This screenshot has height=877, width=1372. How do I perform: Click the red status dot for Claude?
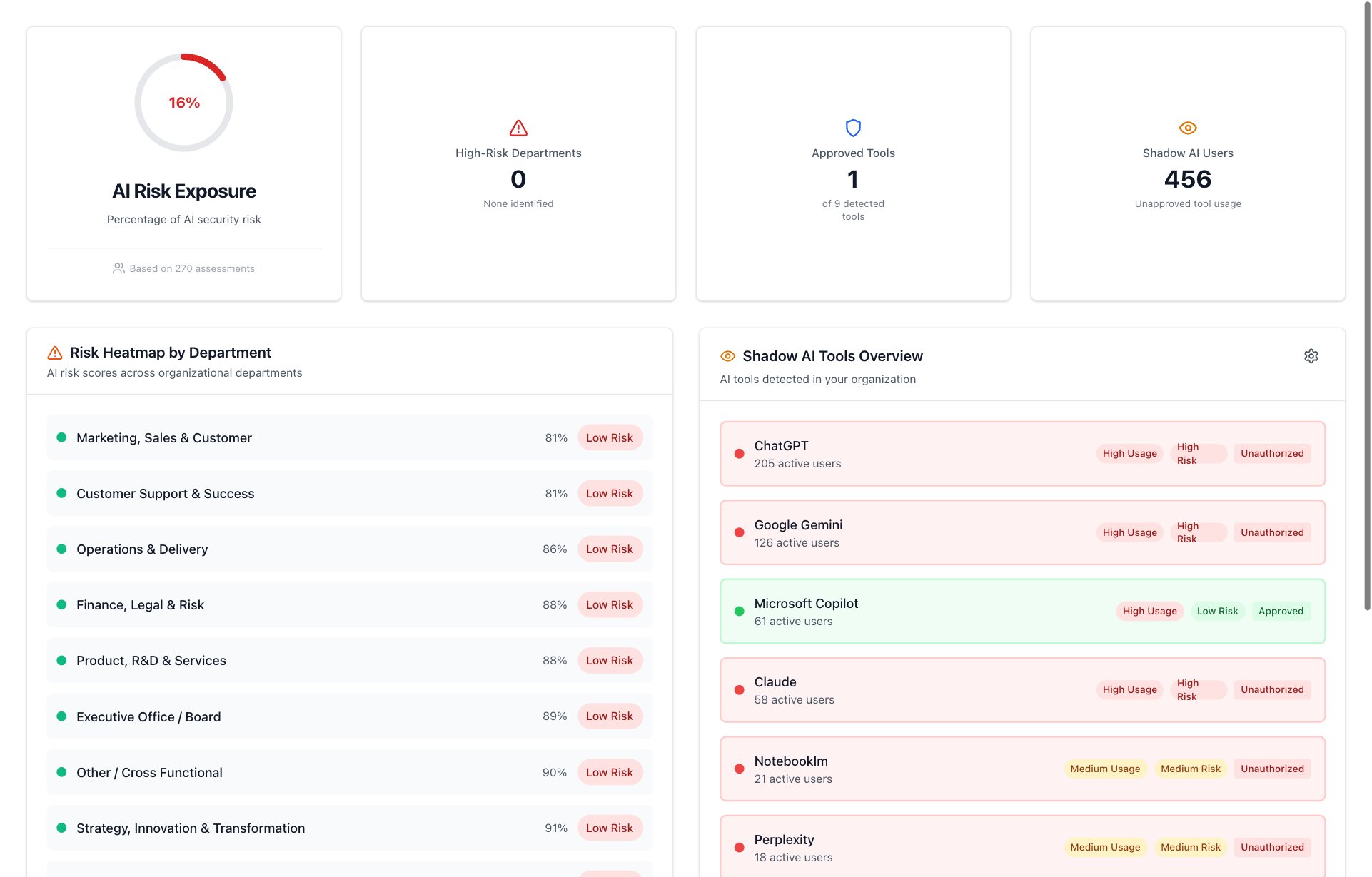pos(739,690)
